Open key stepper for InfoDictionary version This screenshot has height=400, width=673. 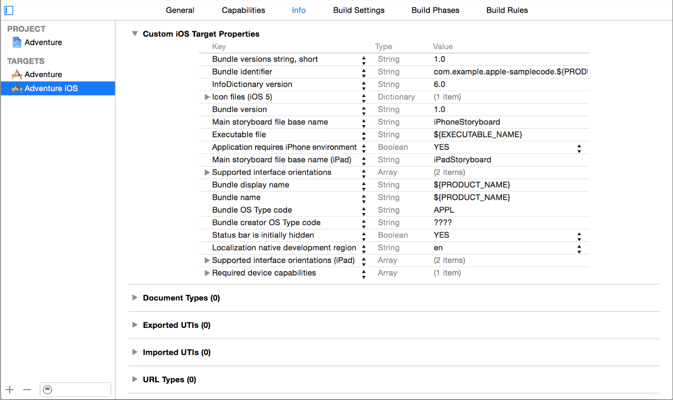[x=364, y=85]
